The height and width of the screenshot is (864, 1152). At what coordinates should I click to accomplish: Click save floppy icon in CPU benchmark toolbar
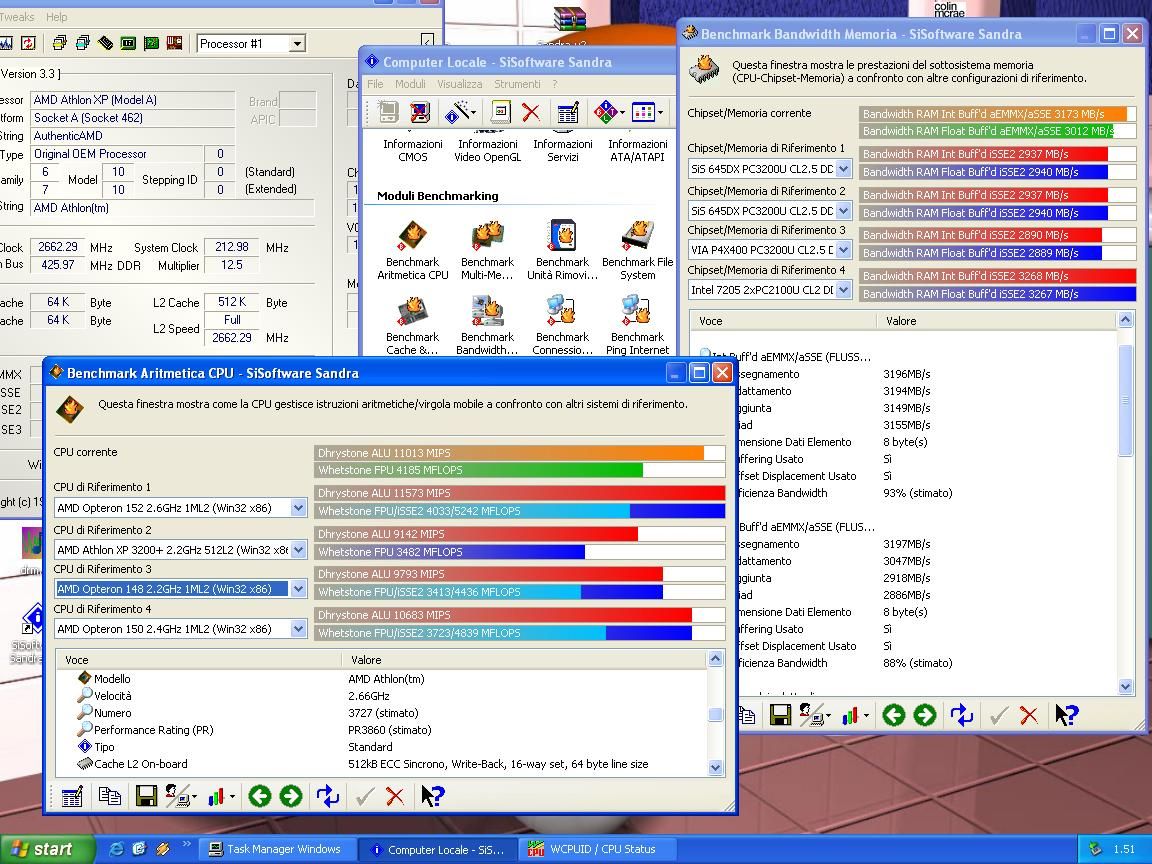click(x=146, y=796)
